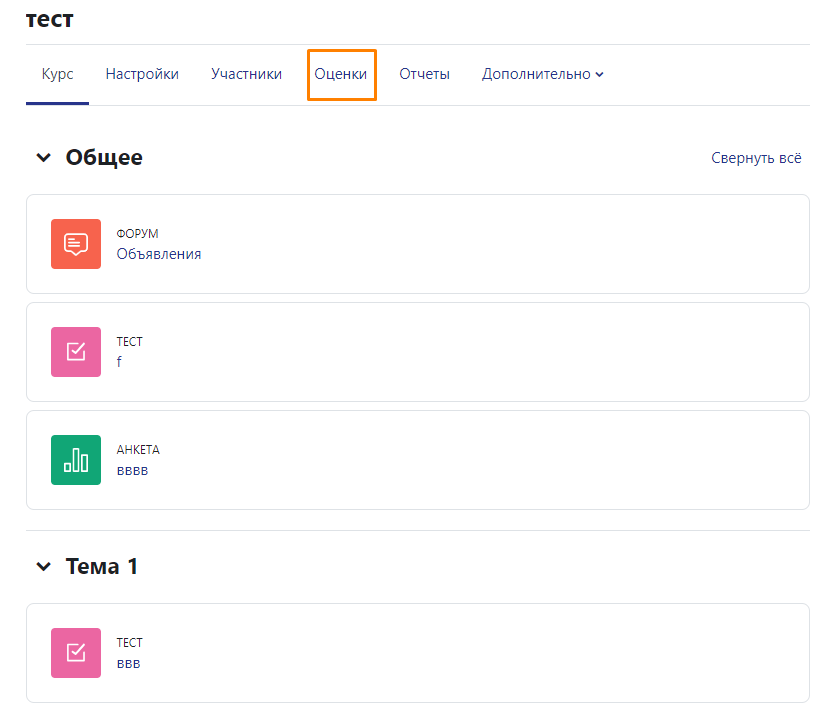The height and width of the screenshot is (716, 826).
Task: Click the Свернуть всё link
Action: tap(756, 158)
